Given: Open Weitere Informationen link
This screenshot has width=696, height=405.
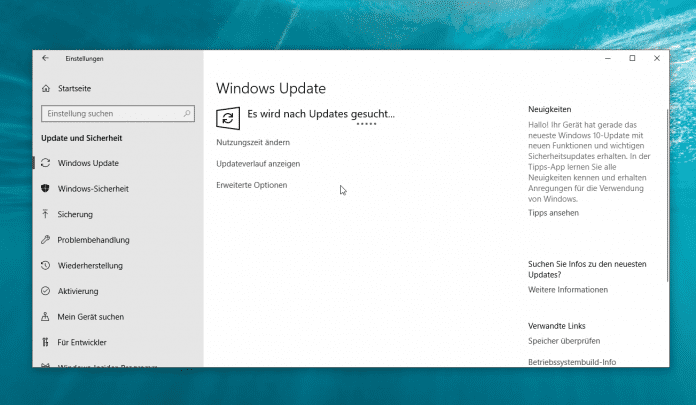Looking at the screenshot, I should [x=567, y=290].
